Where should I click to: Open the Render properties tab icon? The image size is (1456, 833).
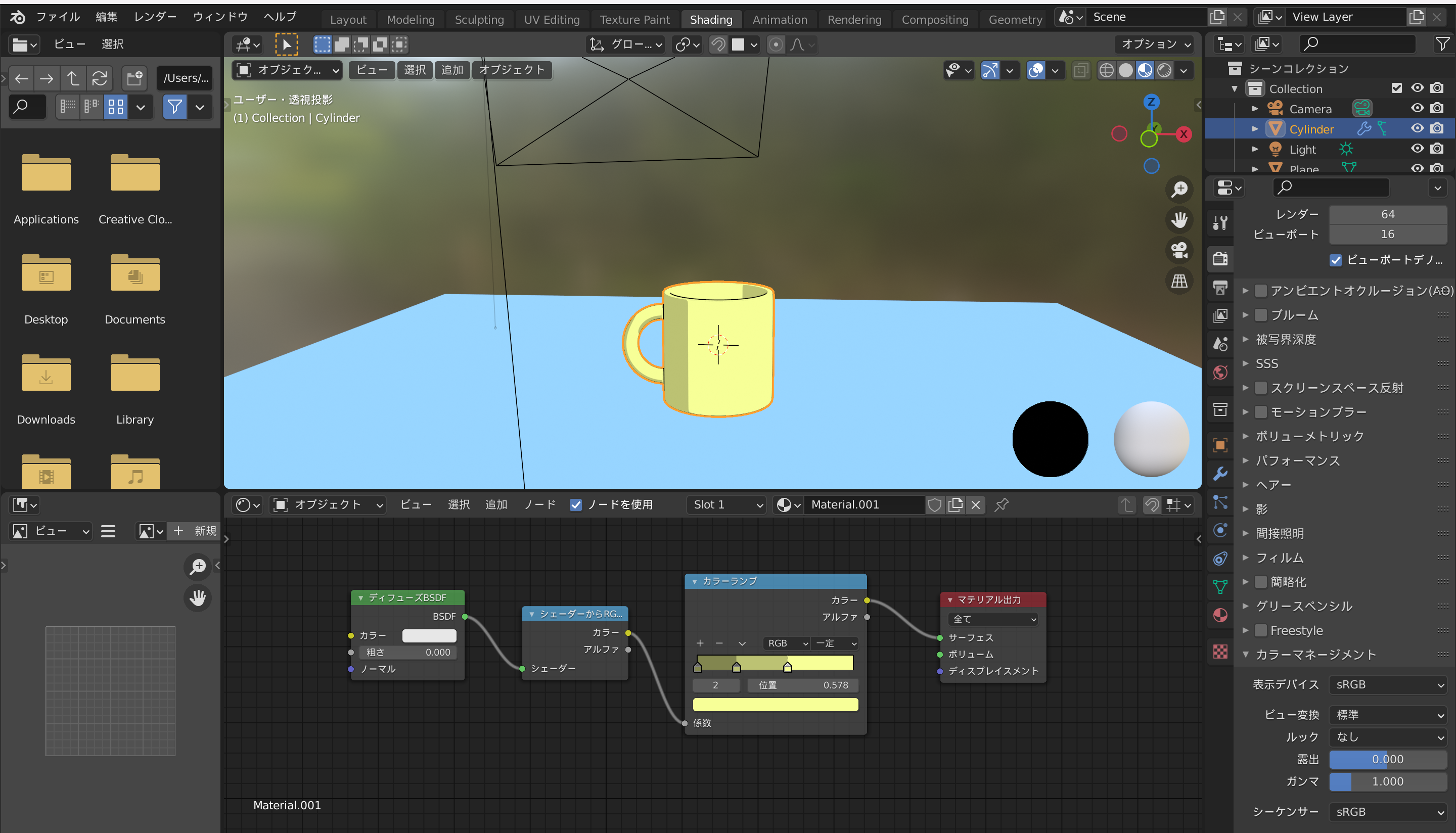point(1220,259)
